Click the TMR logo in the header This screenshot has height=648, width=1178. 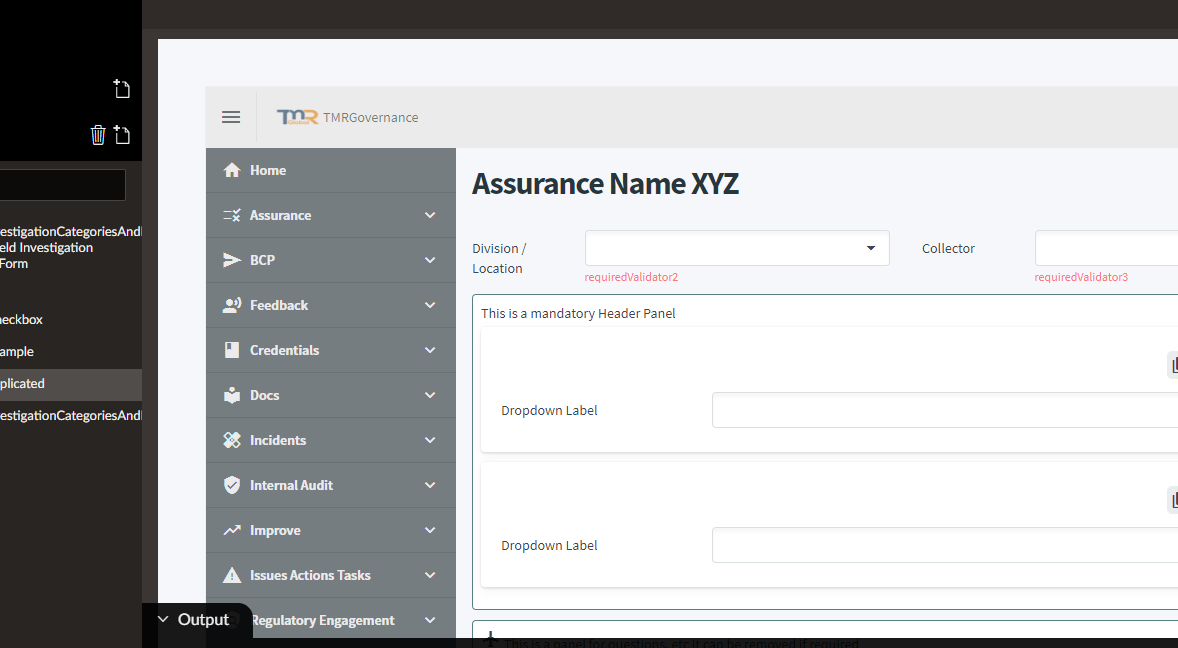[x=298, y=117]
